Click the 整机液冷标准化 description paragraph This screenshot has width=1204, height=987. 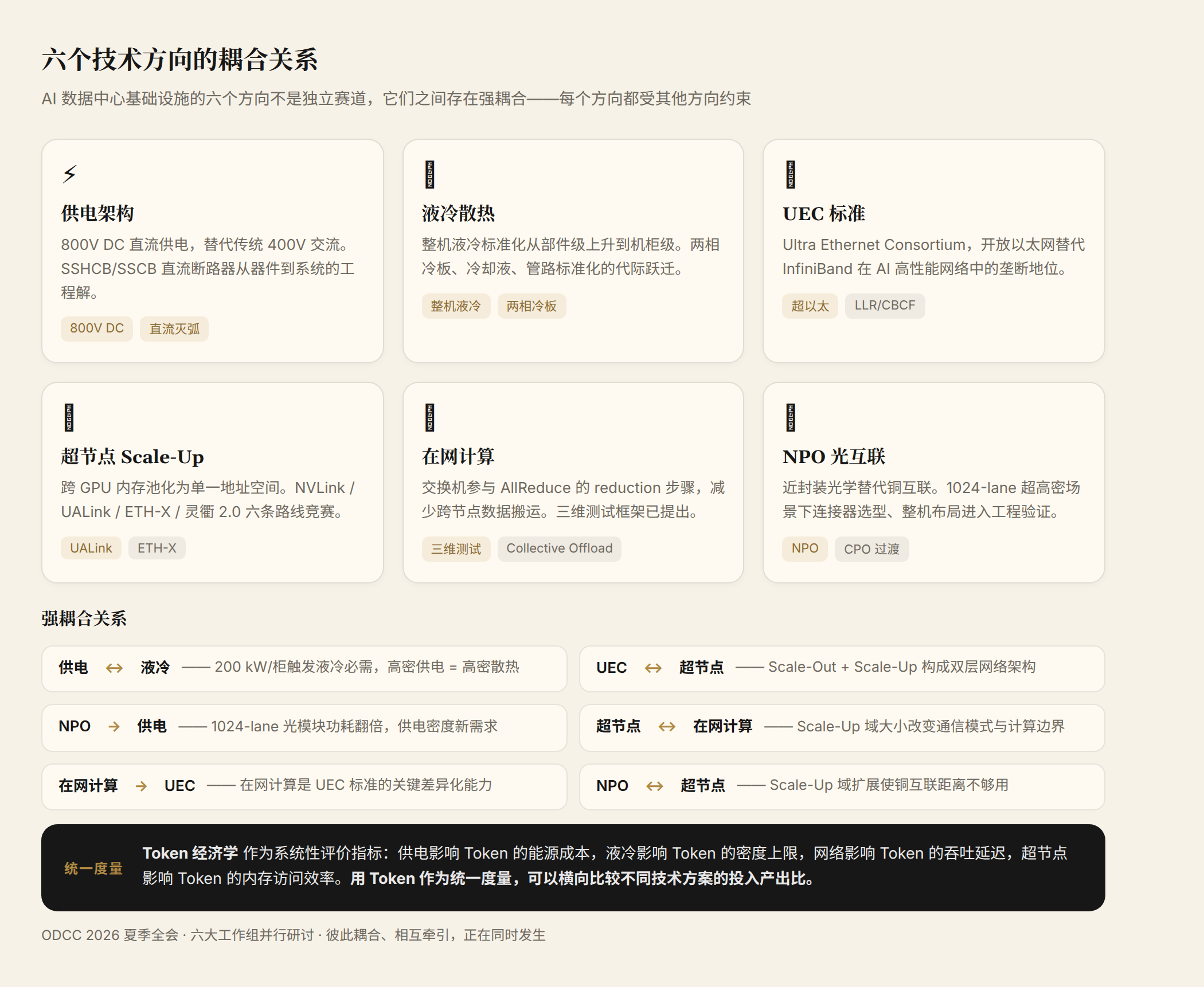pyautogui.click(x=571, y=257)
